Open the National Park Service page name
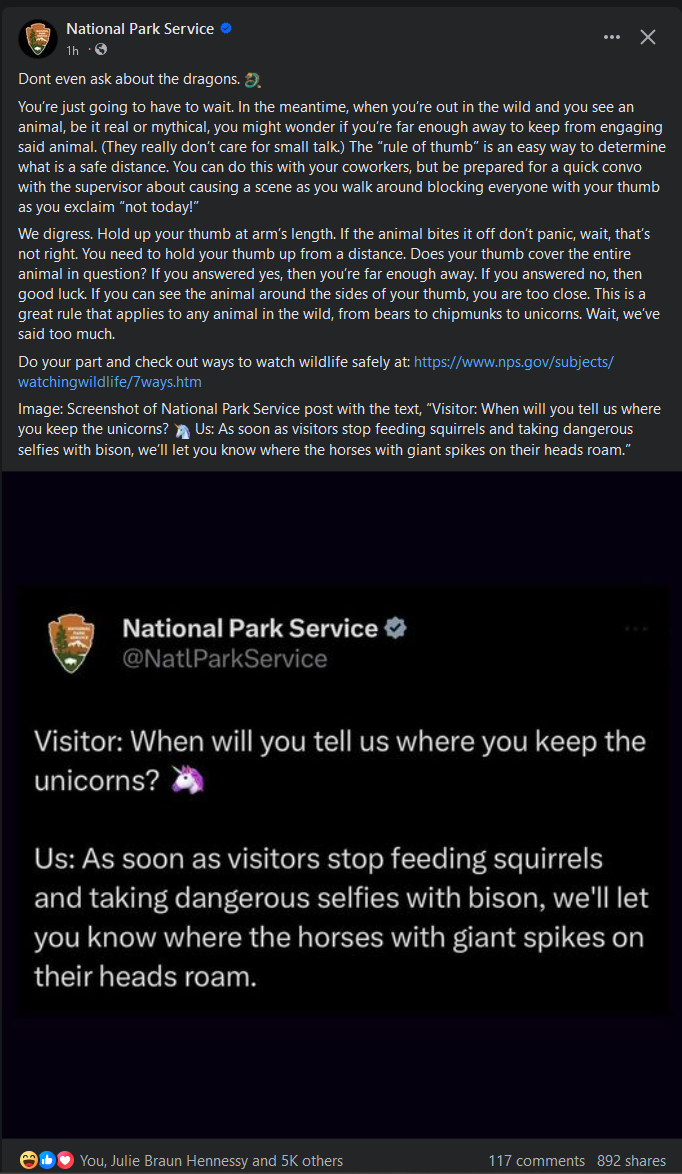This screenshot has height=1174, width=682. pos(140,29)
